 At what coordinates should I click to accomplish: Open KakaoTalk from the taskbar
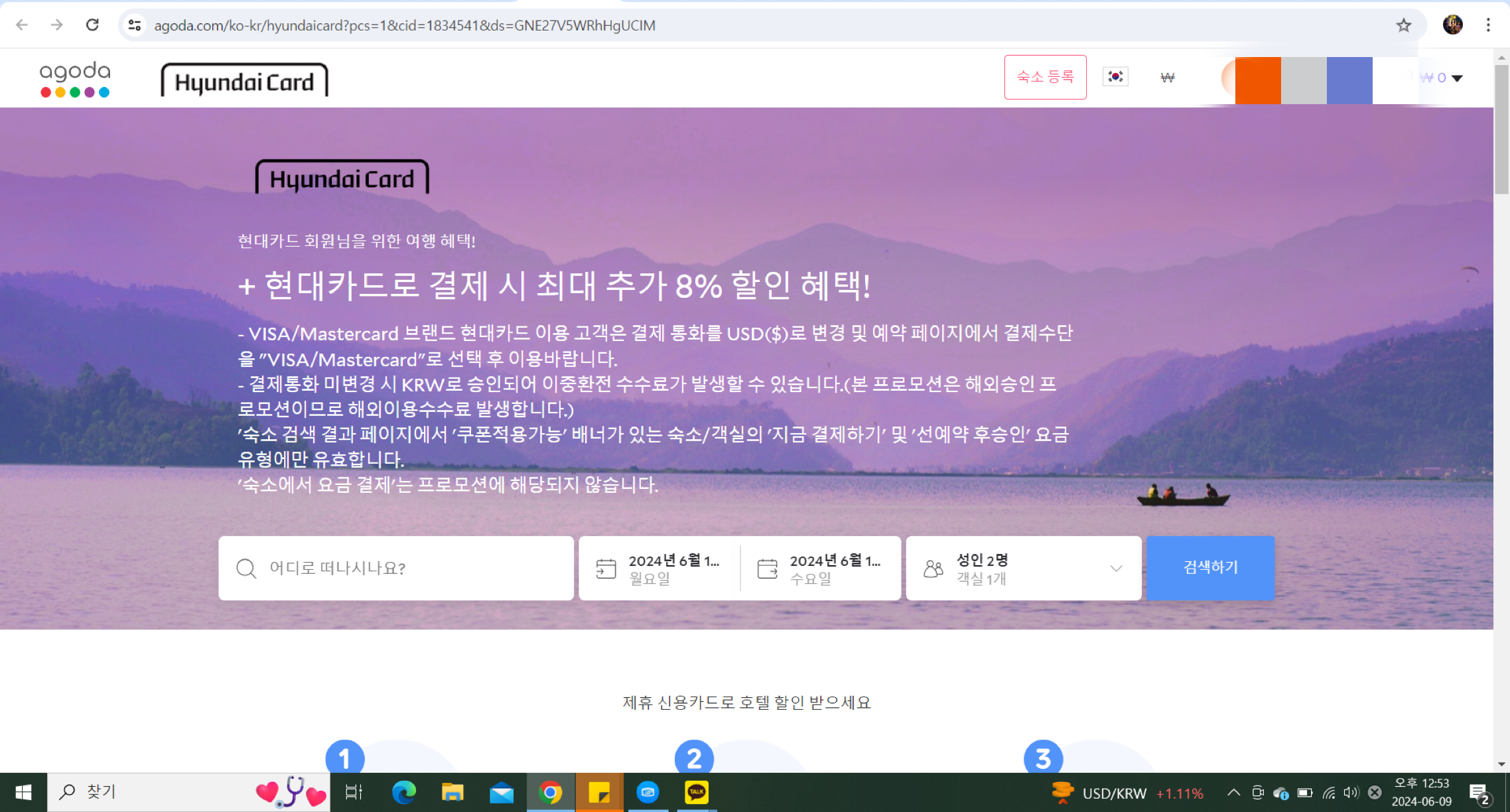click(x=697, y=792)
